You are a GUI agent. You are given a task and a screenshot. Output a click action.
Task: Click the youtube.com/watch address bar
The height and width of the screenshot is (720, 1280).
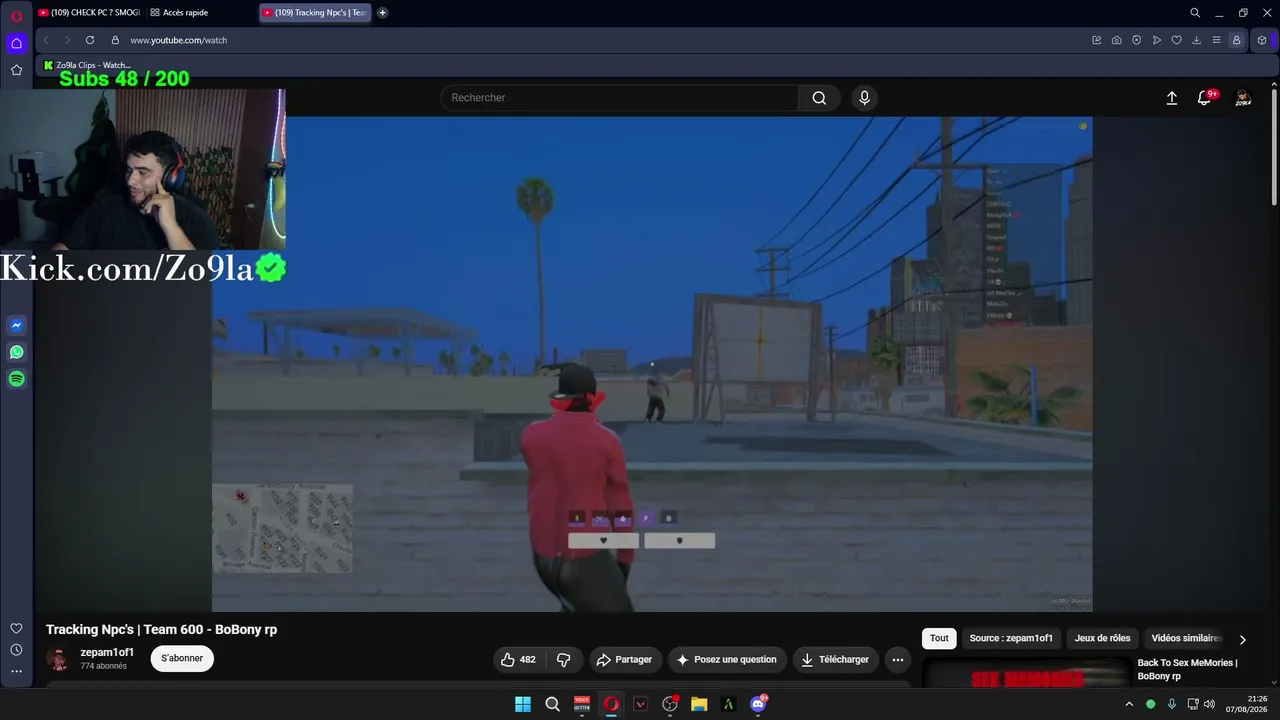pos(179,40)
